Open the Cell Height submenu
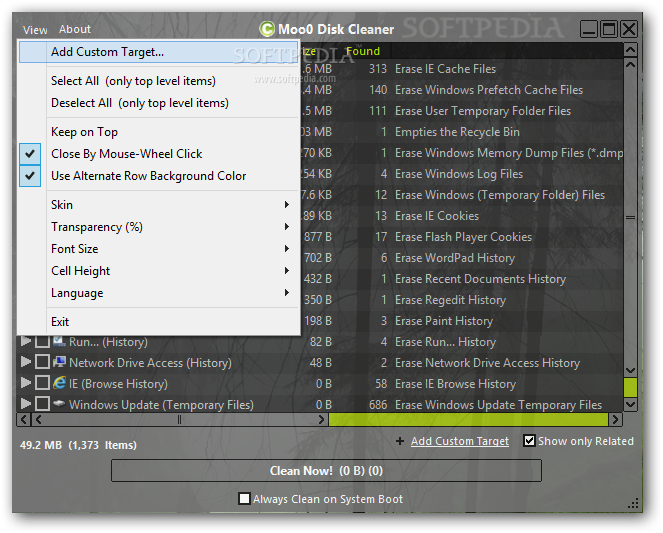The image size is (663, 533). tap(159, 271)
